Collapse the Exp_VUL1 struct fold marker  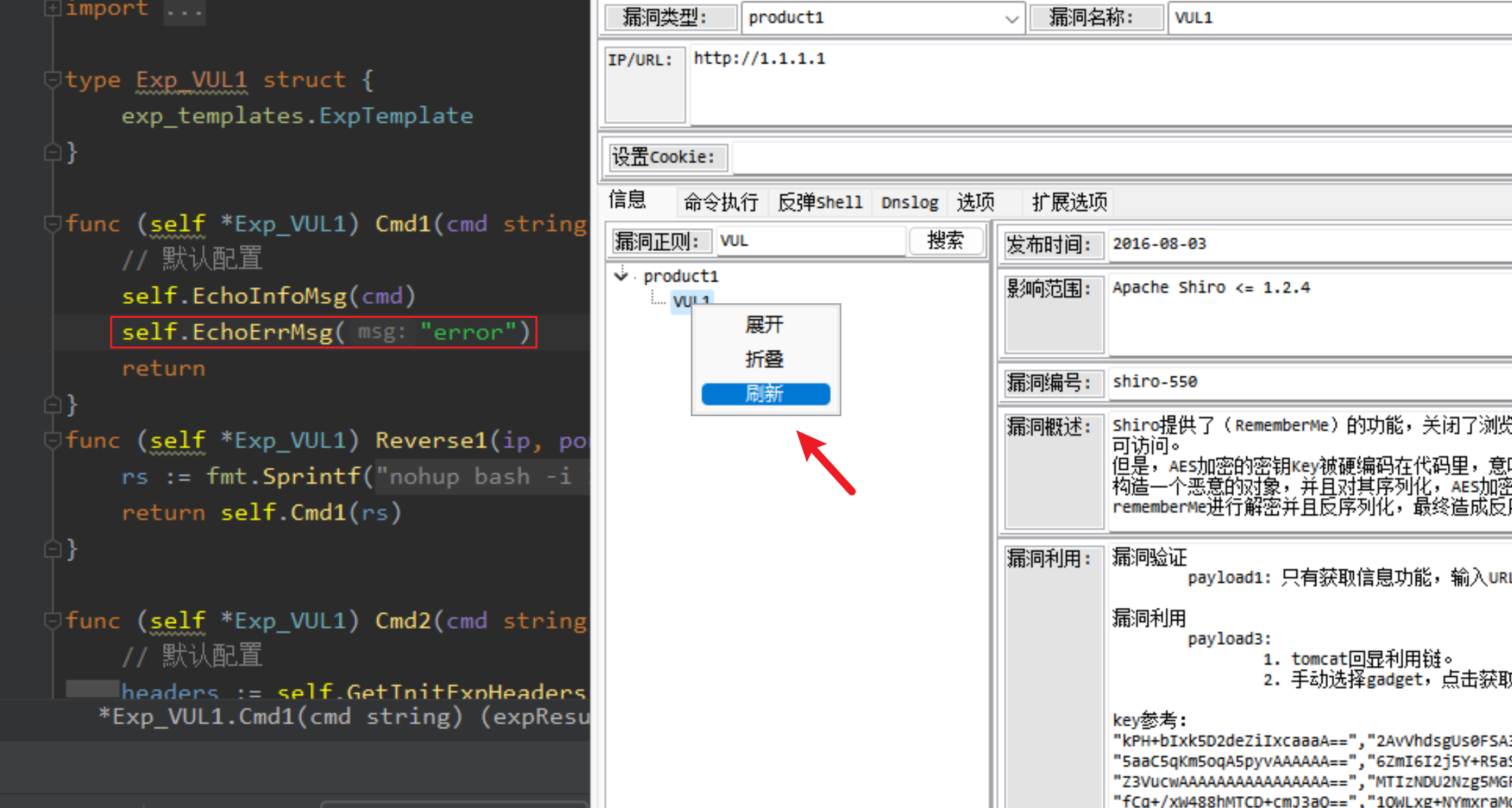52,79
